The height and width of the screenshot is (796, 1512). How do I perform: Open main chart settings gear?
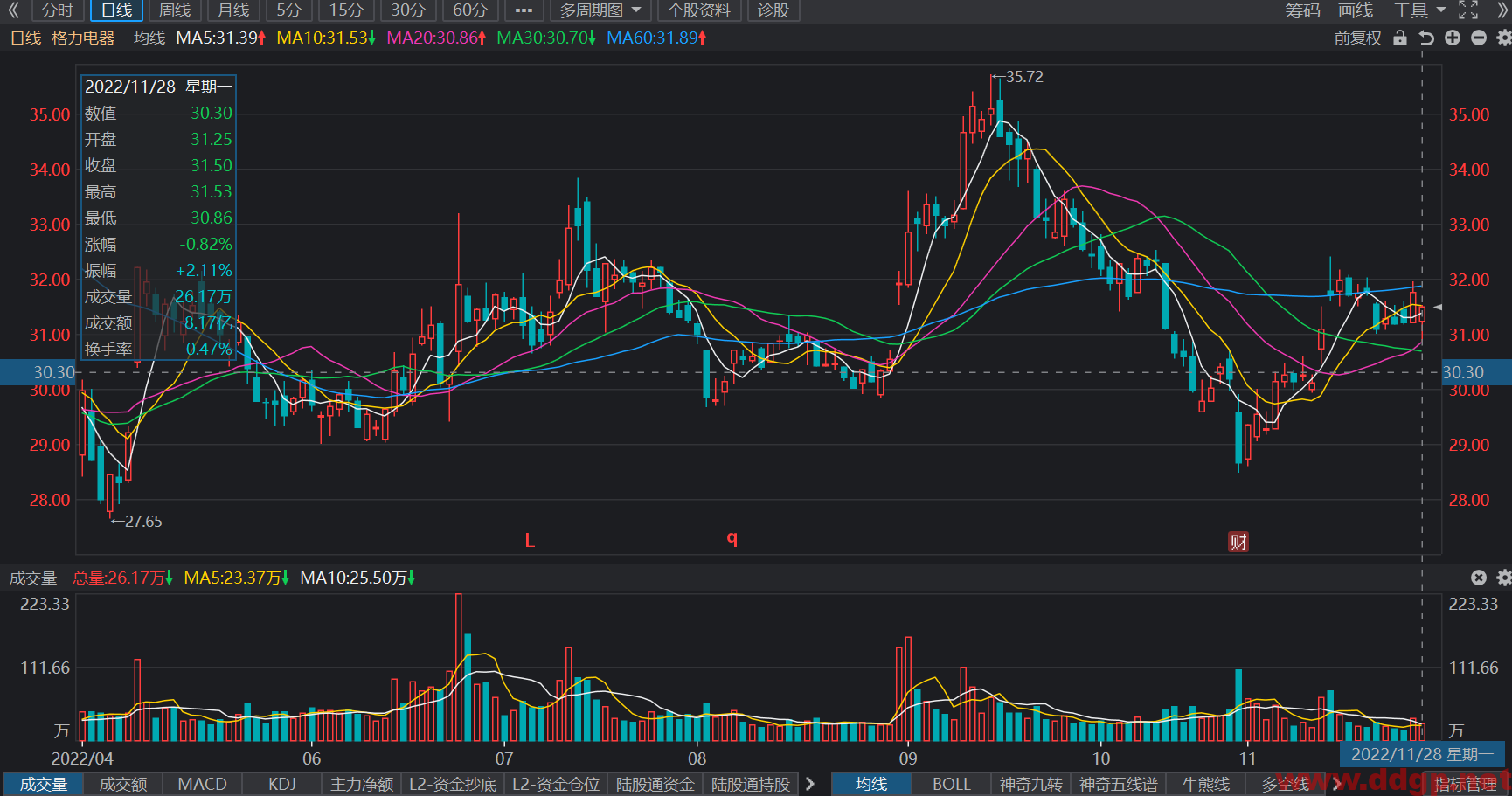(x=1503, y=38)
